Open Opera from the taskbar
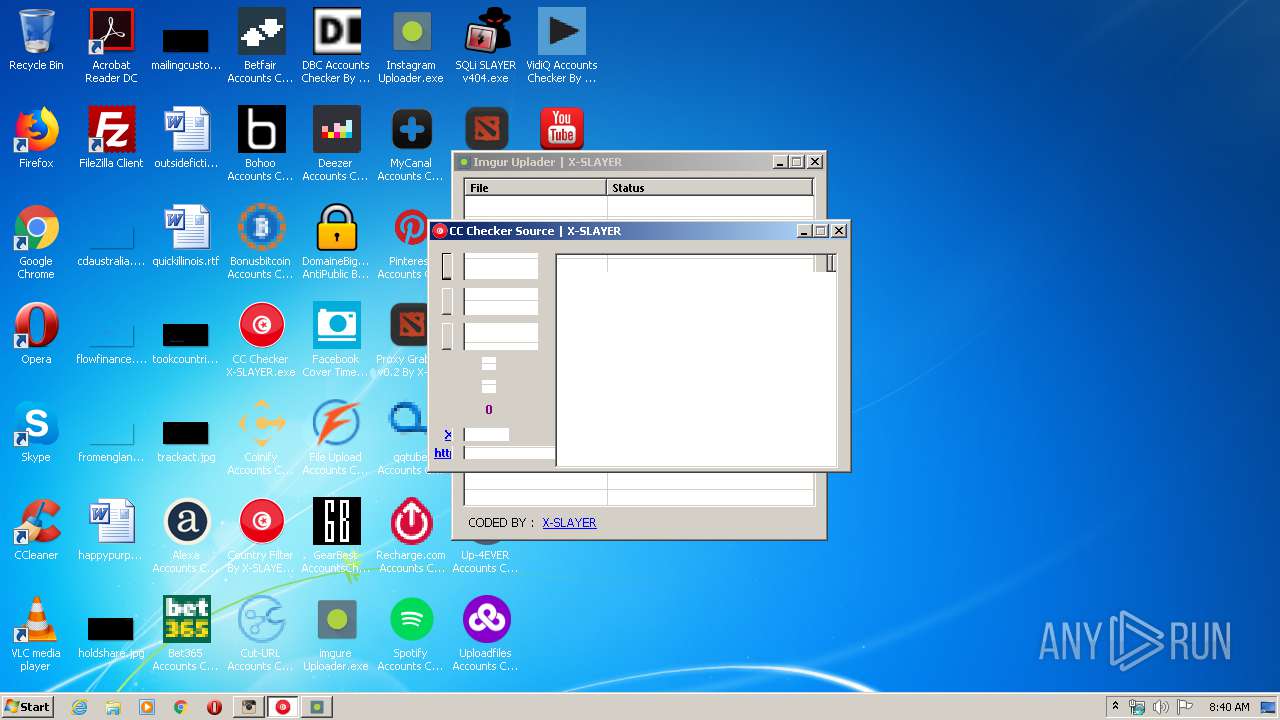 tap(214, 707)
